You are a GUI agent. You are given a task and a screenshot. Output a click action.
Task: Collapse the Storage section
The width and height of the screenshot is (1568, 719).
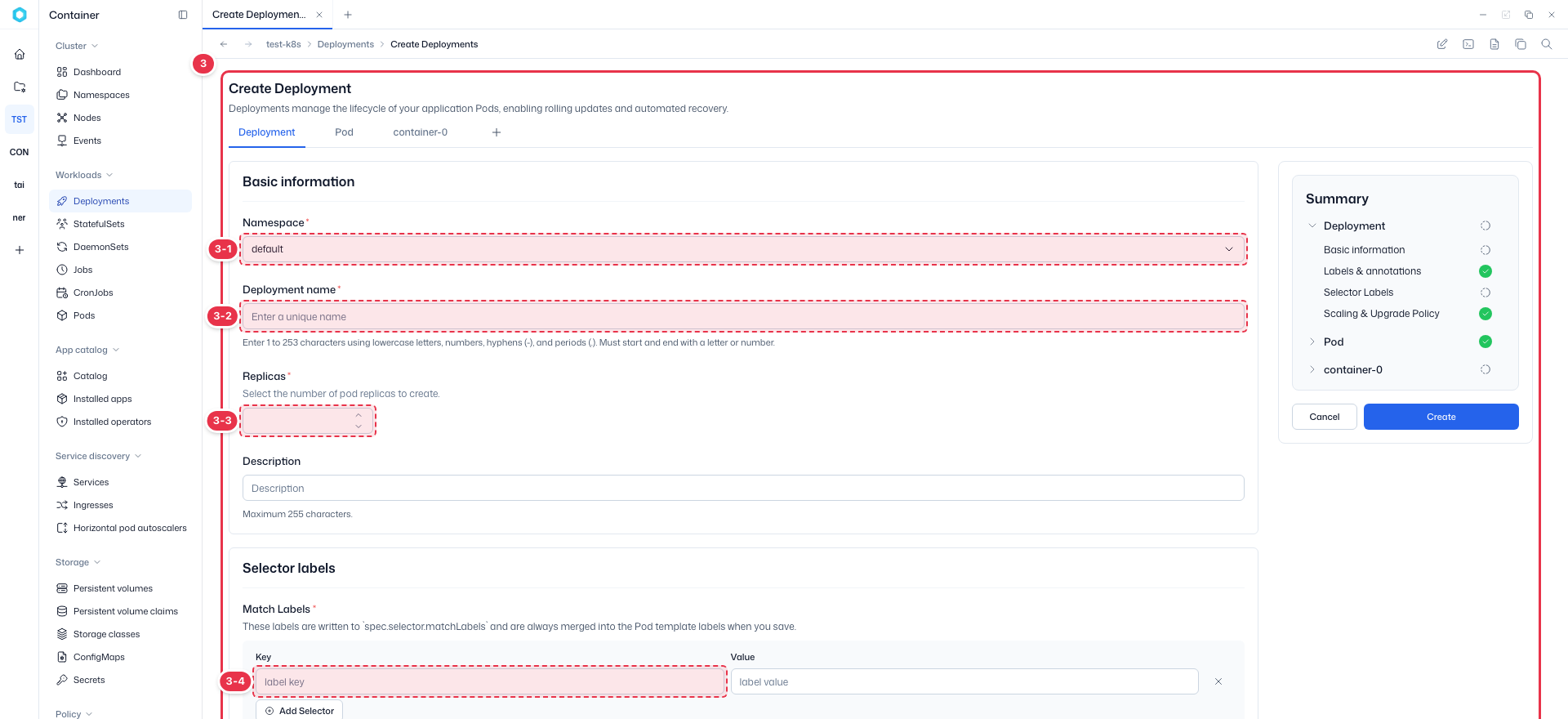click(78, 562)
